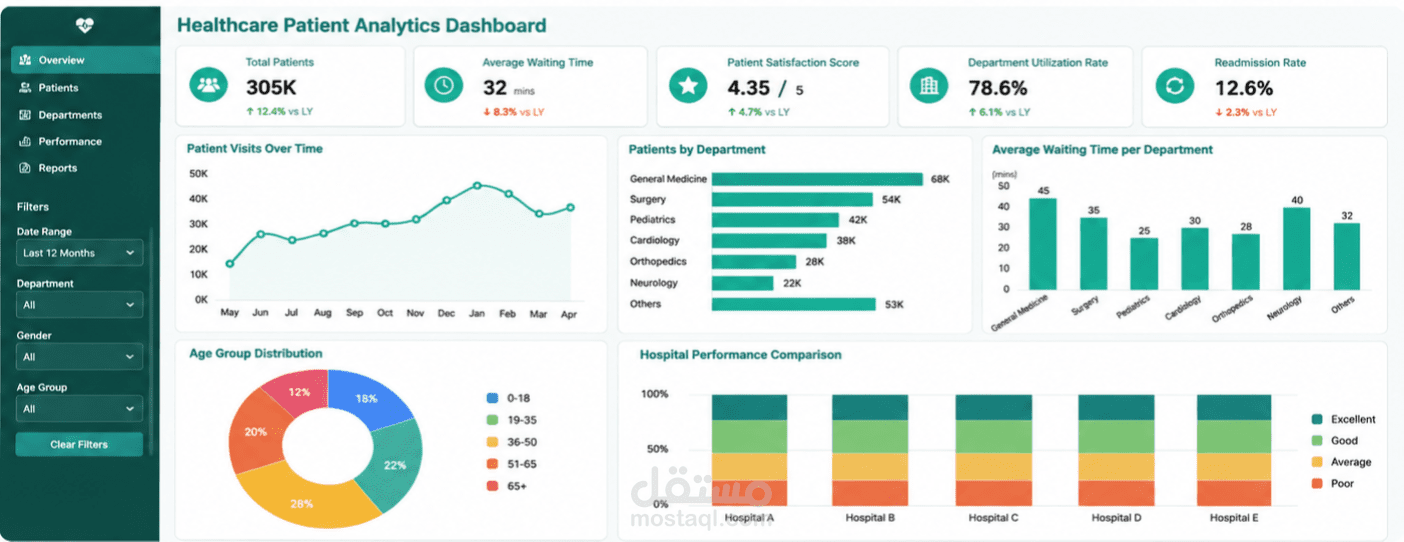Click the Jan peak point on line chart
Screen dimensions: 1404x542
click(477, 185)
